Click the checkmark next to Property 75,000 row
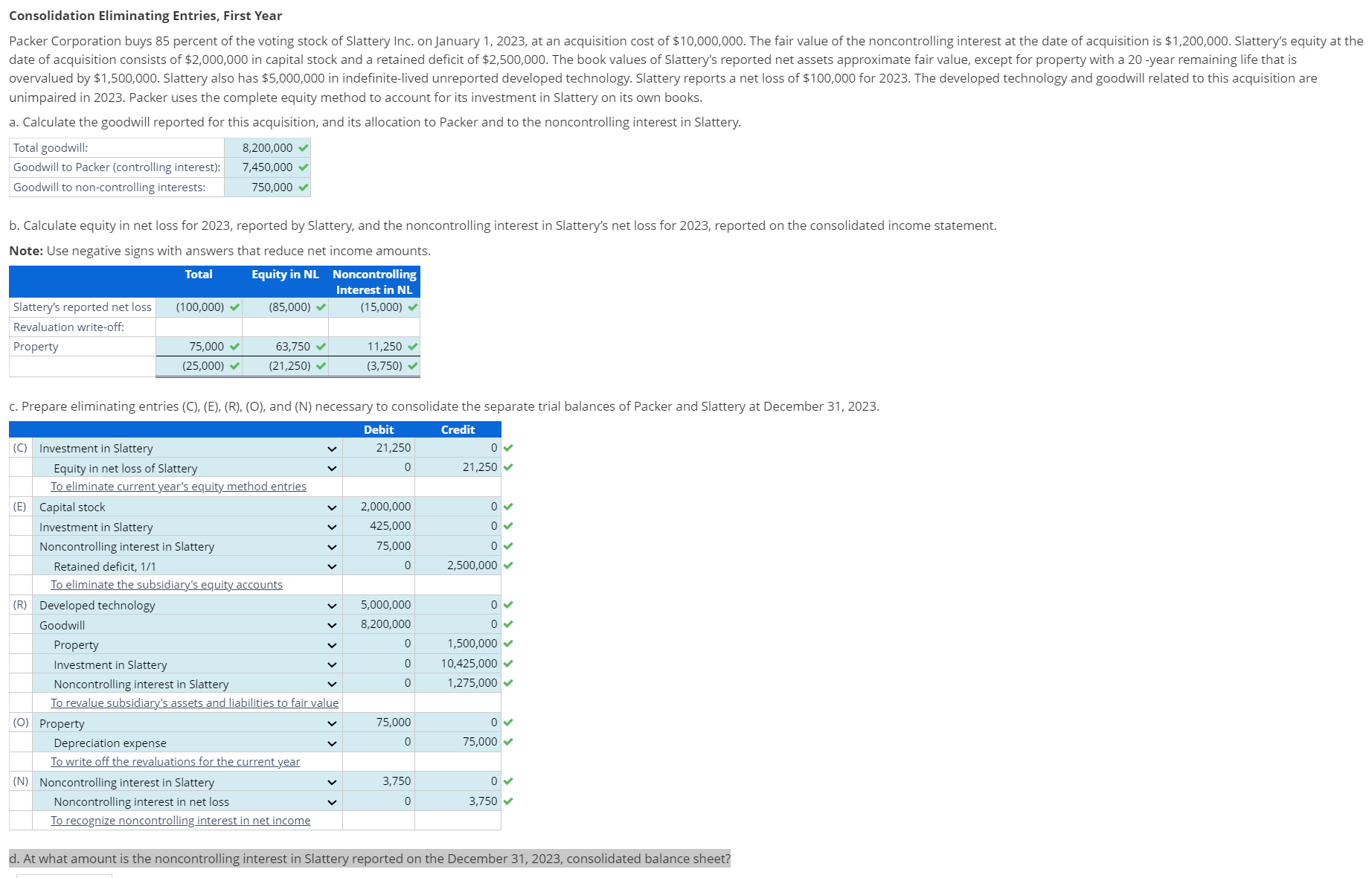This screenshot has height=878, width=1372. [235, 346]
